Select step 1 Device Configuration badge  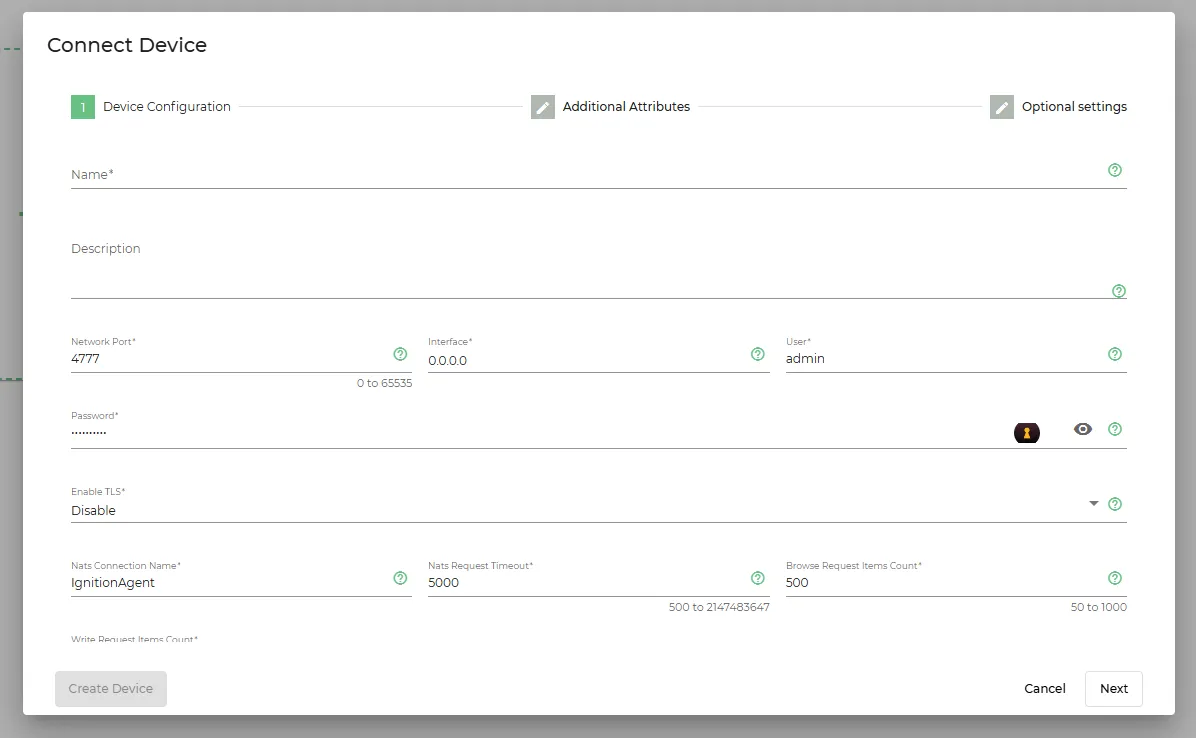pyautogui.click(x=83, y=107)
